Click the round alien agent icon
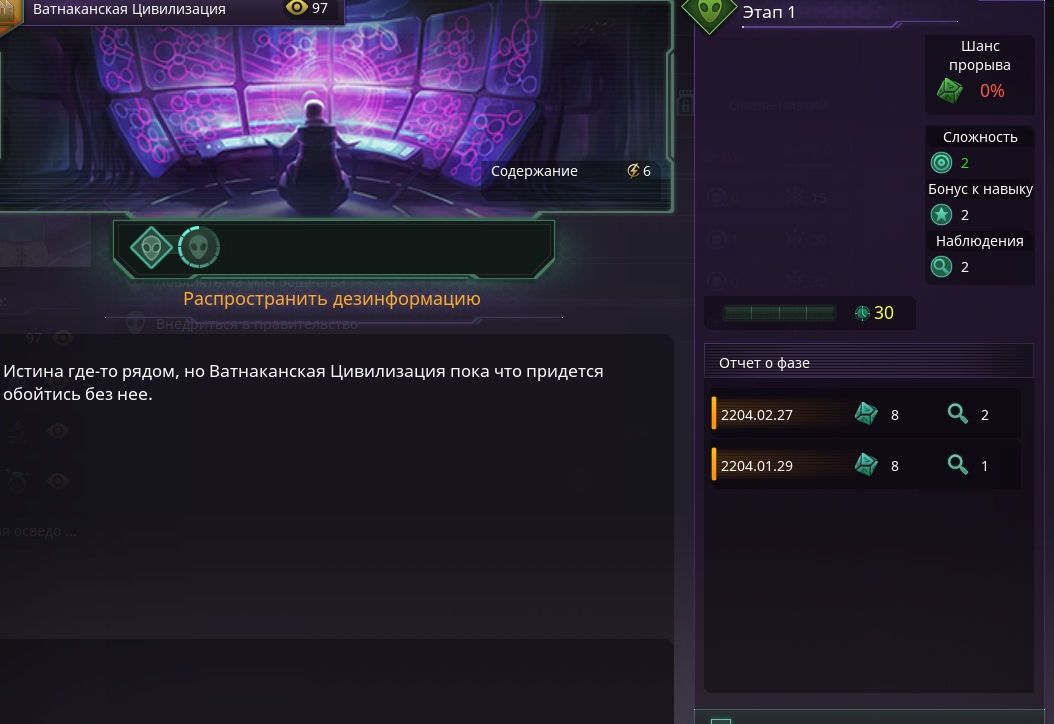The width and height of the screenshot is (1054, 724). click(198, 247)
